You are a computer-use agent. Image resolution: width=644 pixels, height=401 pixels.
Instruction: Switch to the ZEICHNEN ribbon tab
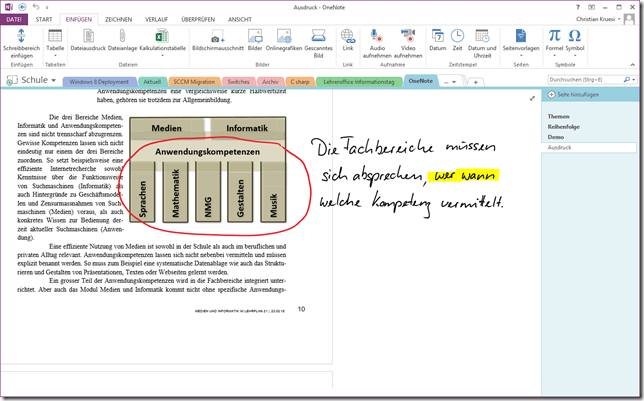[118, 19]
